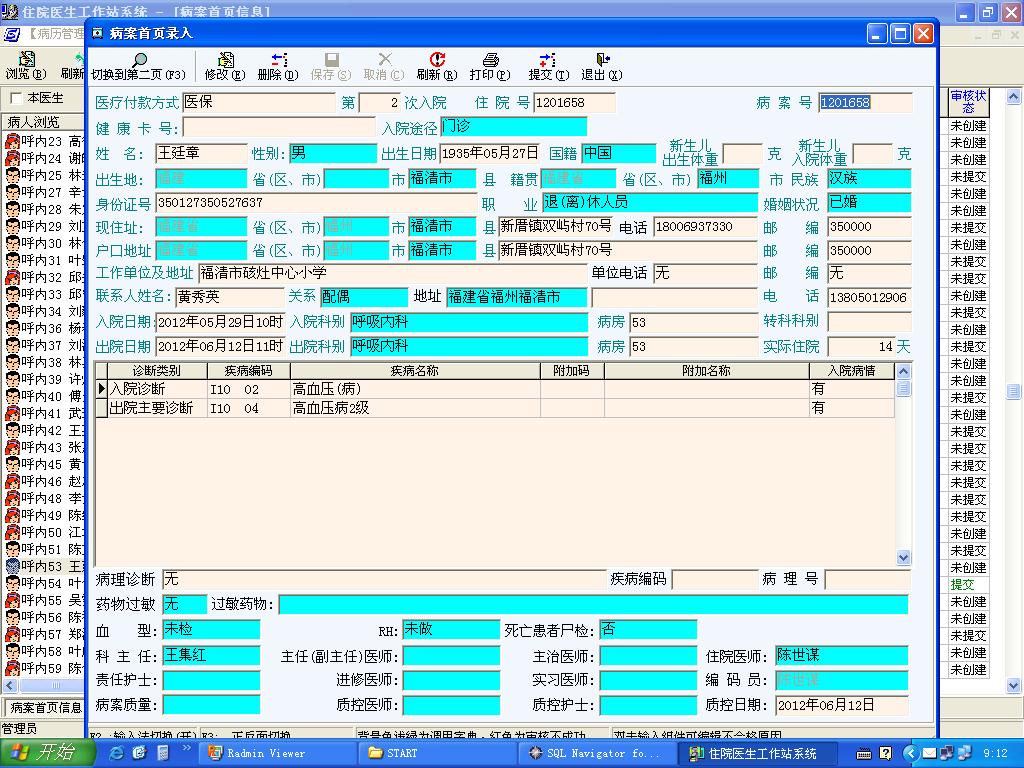Switch to the 病案首页信息 tab at bottom
1024x768 pixels.
click(44, 707)
